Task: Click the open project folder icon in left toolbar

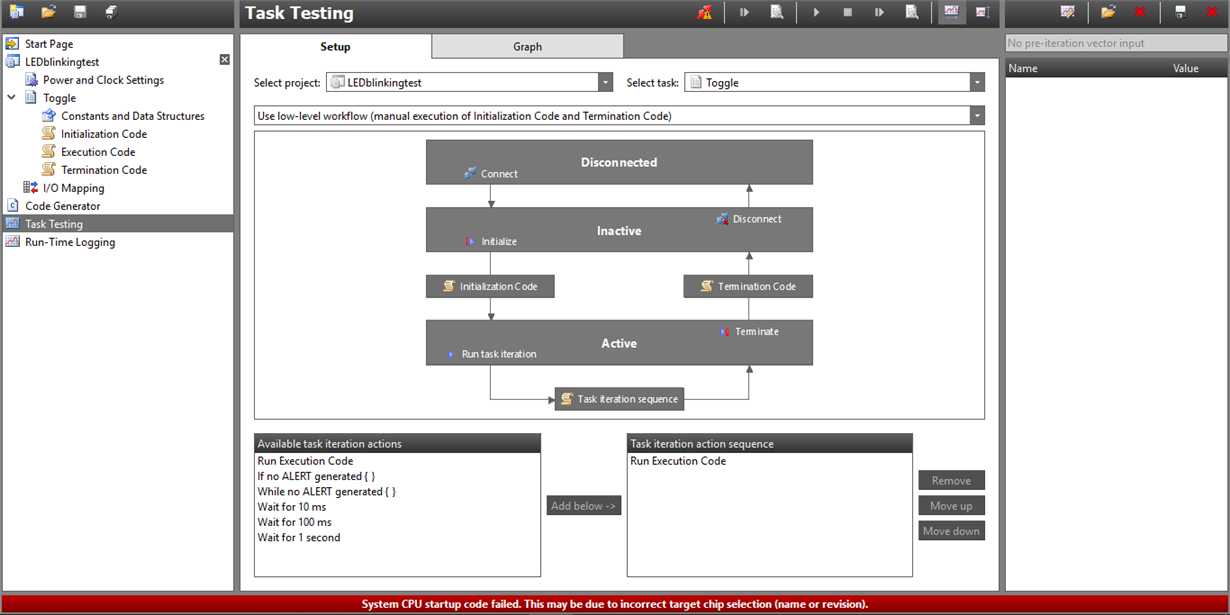Action: click(48, 12)
